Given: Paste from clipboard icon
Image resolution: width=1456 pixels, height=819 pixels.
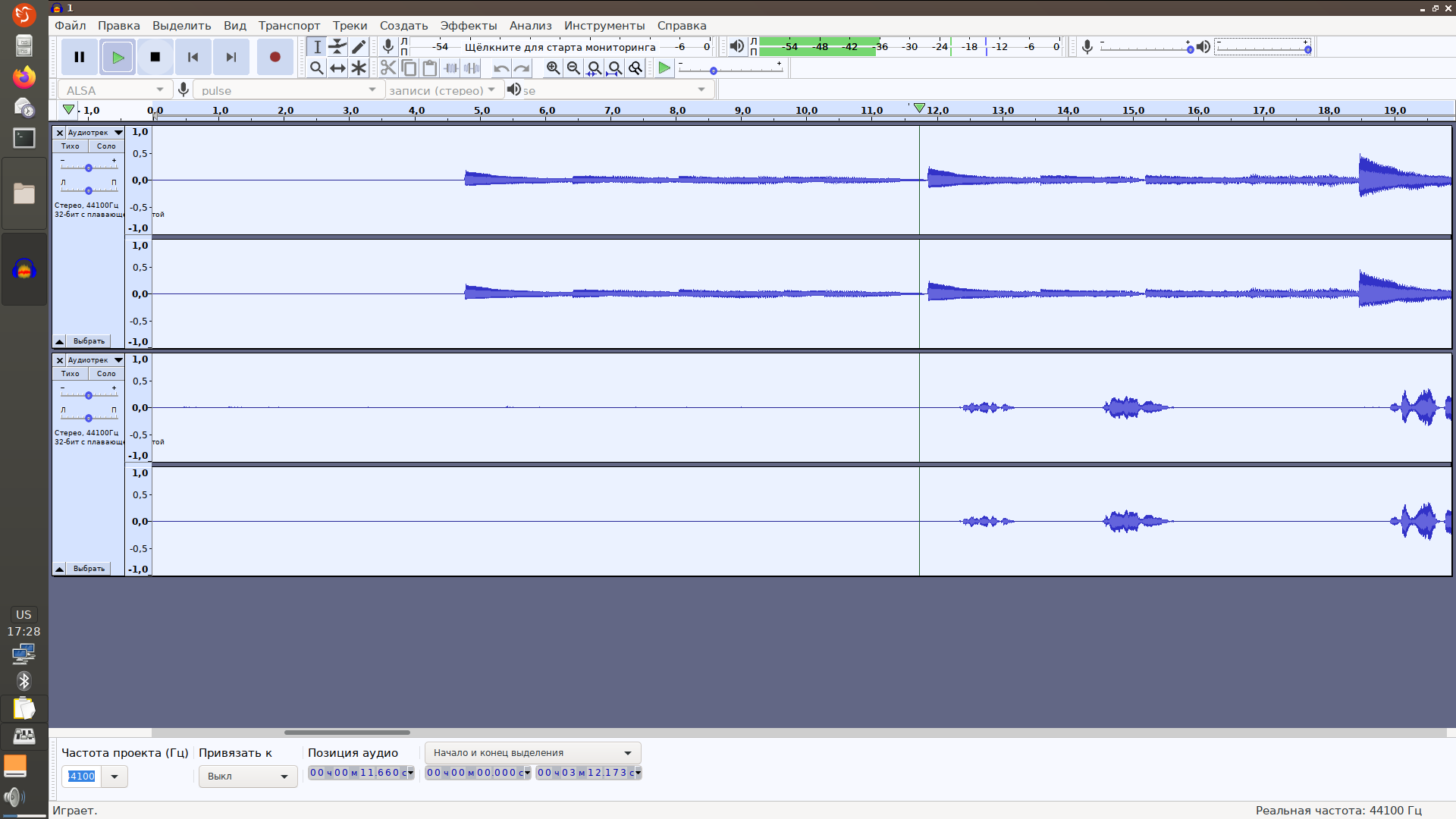Looking at the screenshot, I should pyautogui.click(x=430, y=68).
